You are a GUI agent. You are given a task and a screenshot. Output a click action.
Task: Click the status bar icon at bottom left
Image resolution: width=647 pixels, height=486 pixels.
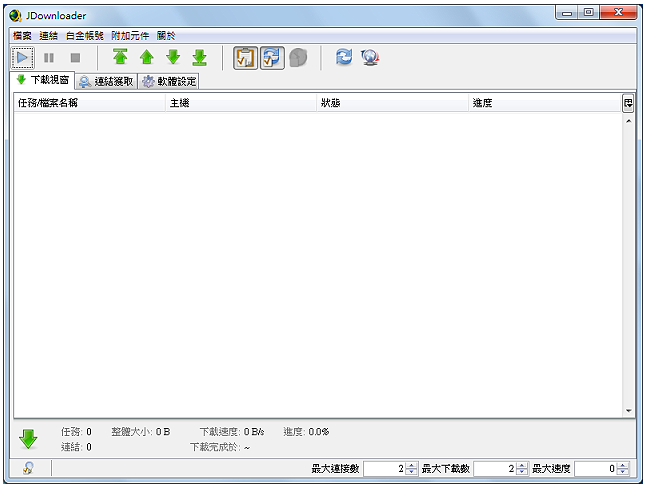28,468
